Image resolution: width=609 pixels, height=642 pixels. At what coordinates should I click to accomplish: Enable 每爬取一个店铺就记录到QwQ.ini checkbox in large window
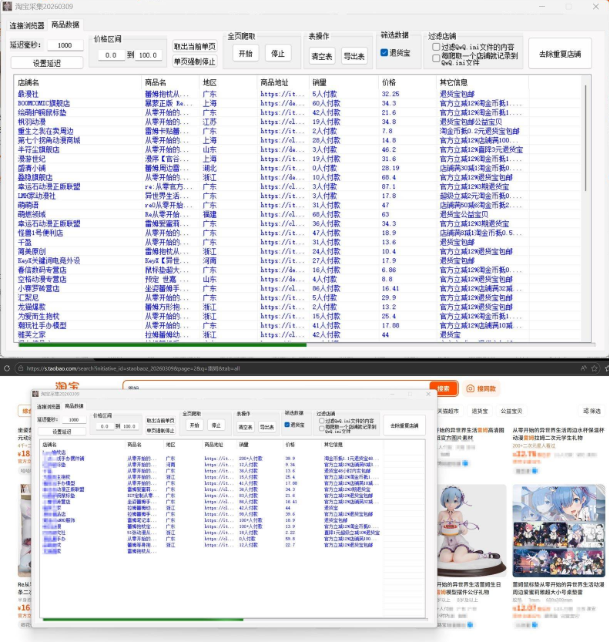[436, 58]
